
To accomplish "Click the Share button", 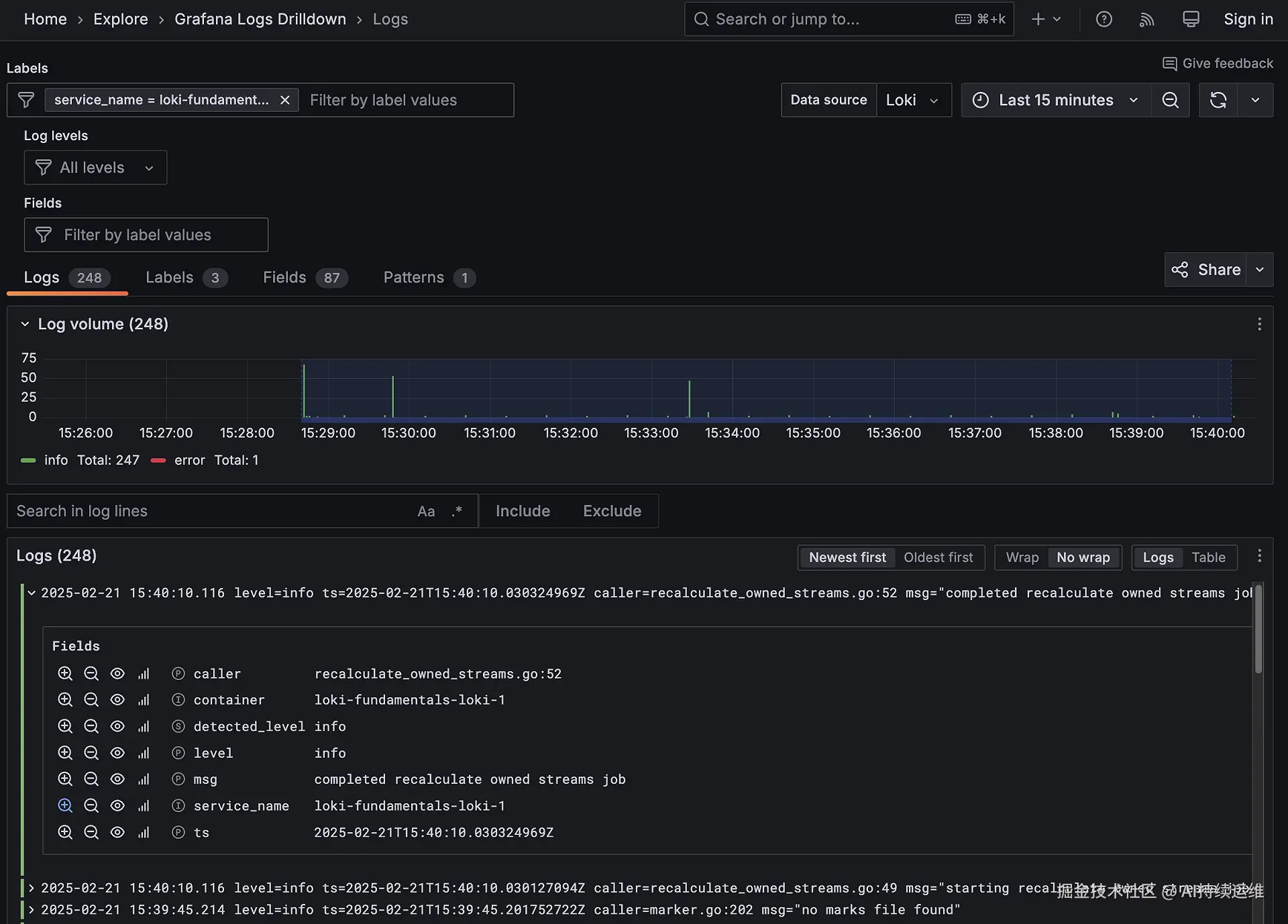I will point(1205,270).
